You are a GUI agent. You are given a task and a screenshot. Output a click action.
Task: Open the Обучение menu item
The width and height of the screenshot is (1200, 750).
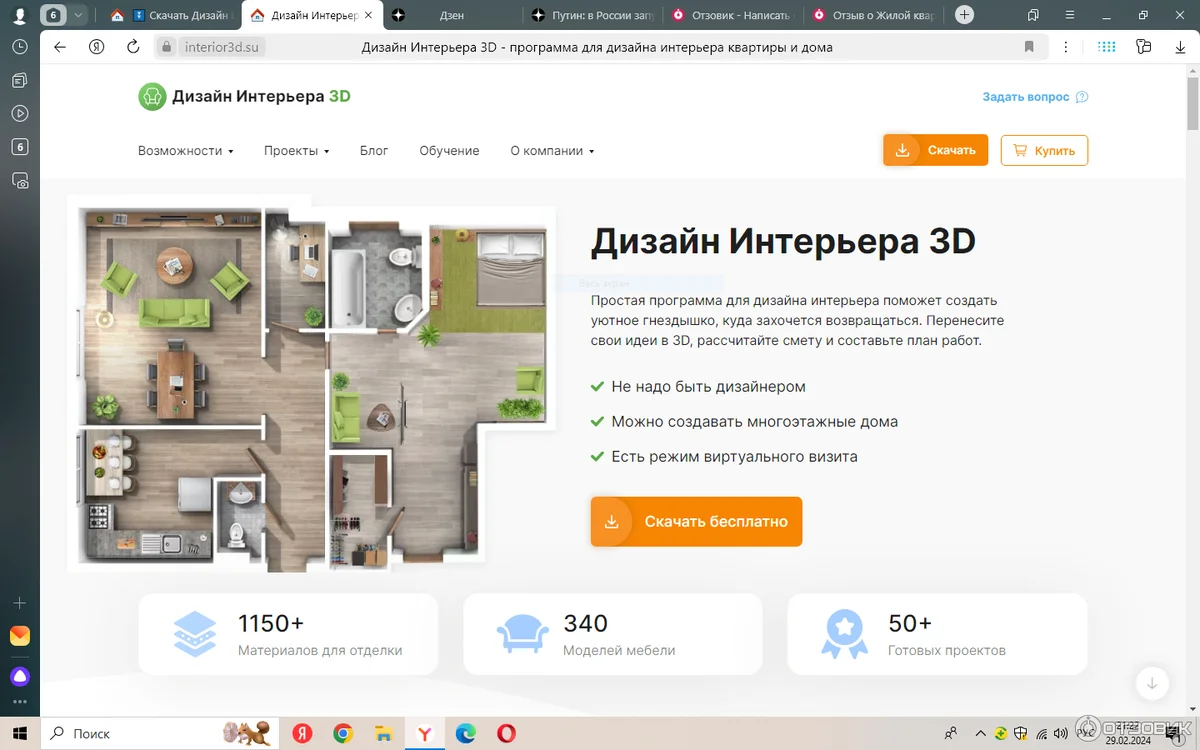click(449, 151)
